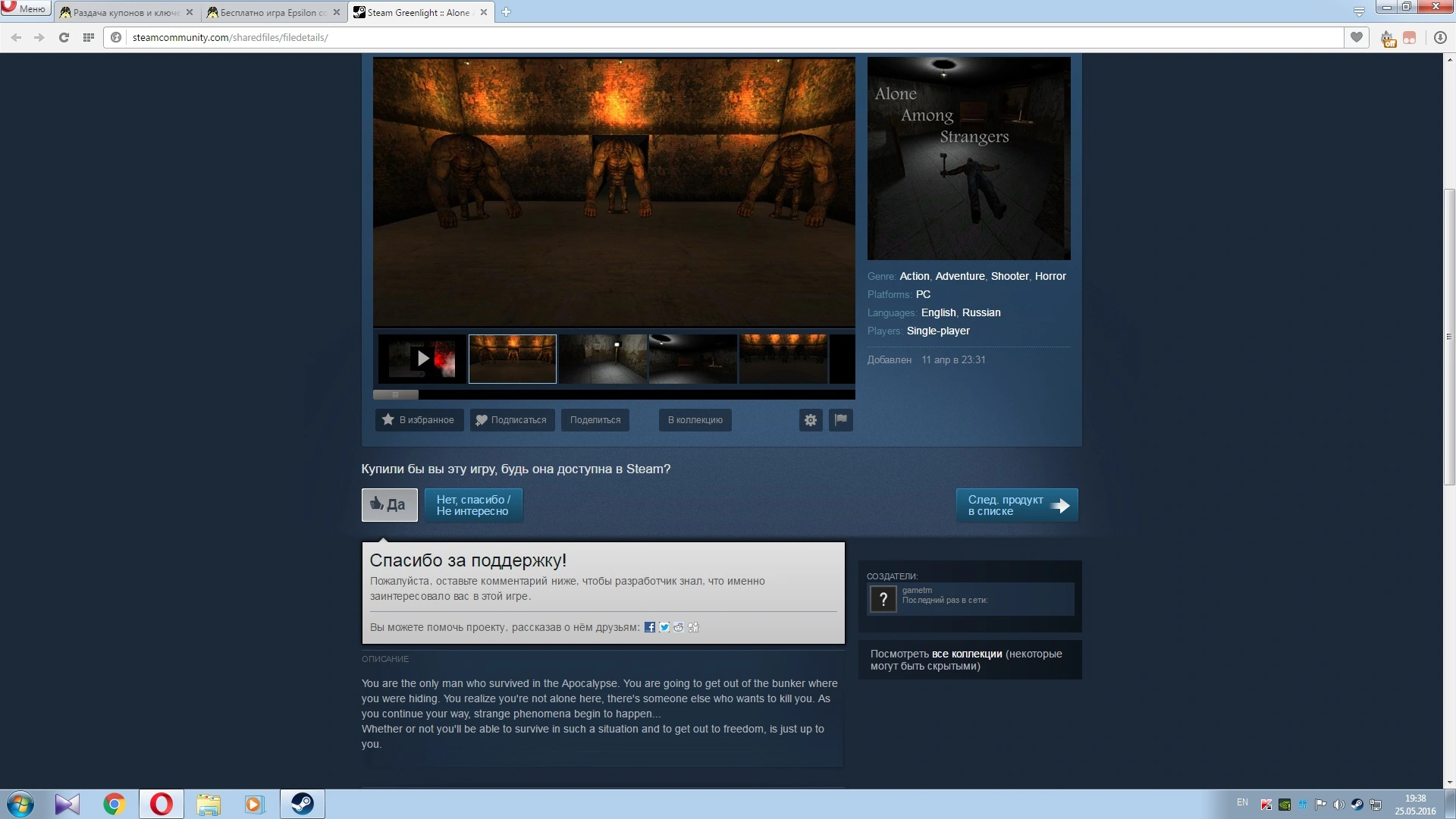Open a new browser tab
Screen dimensions: 1456x819
coord(506,12)
